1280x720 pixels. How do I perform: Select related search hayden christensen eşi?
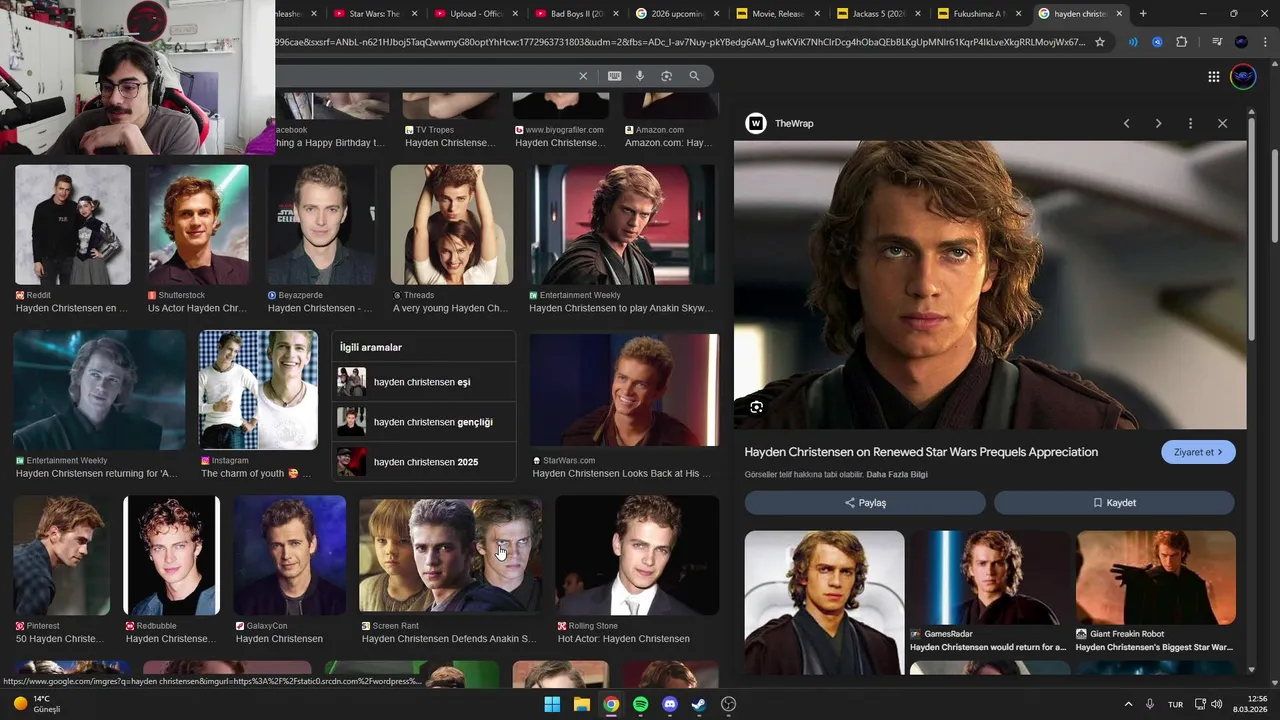coord(424,382)
